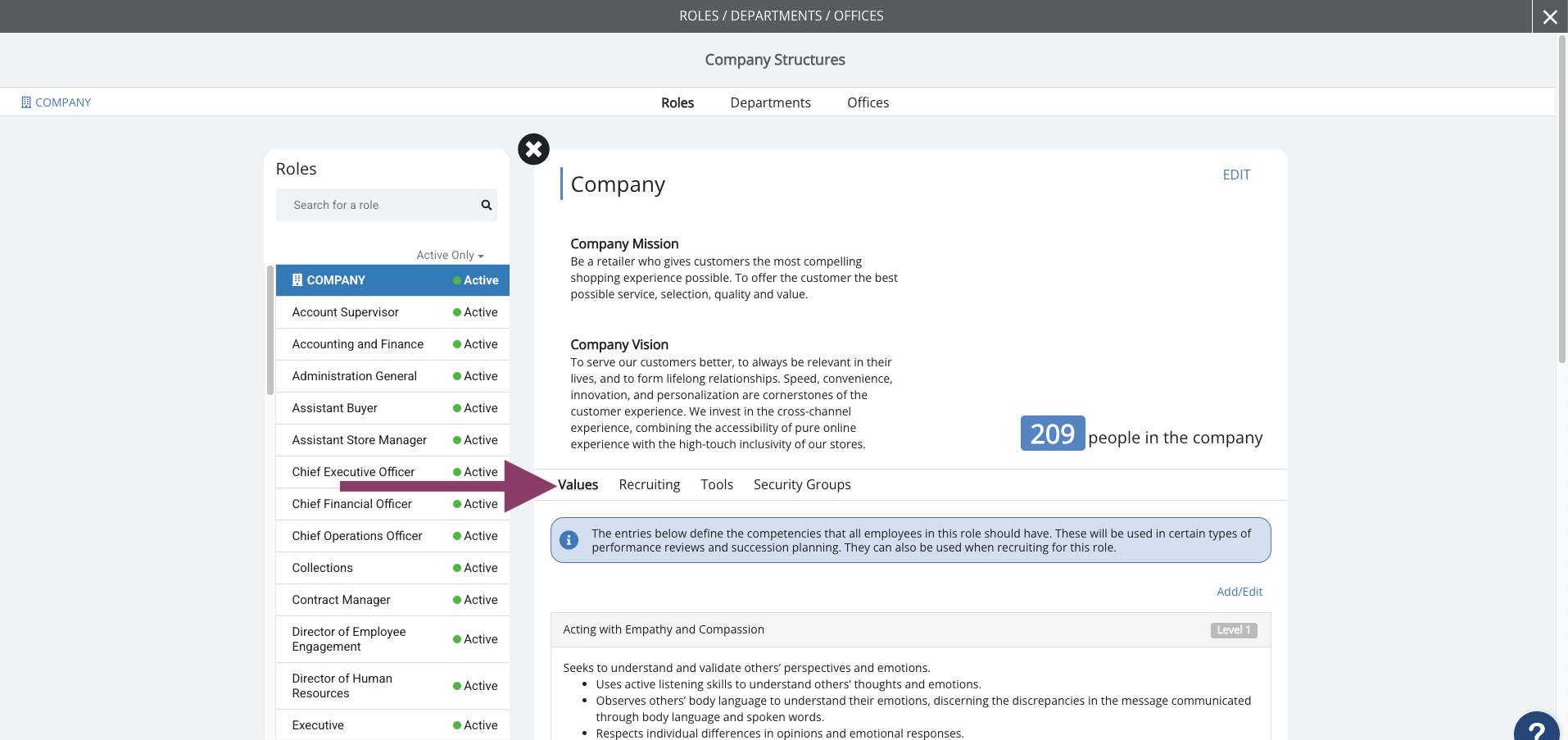
Task: Select the Account Supervisor role
Action: [x=392, y=312]
